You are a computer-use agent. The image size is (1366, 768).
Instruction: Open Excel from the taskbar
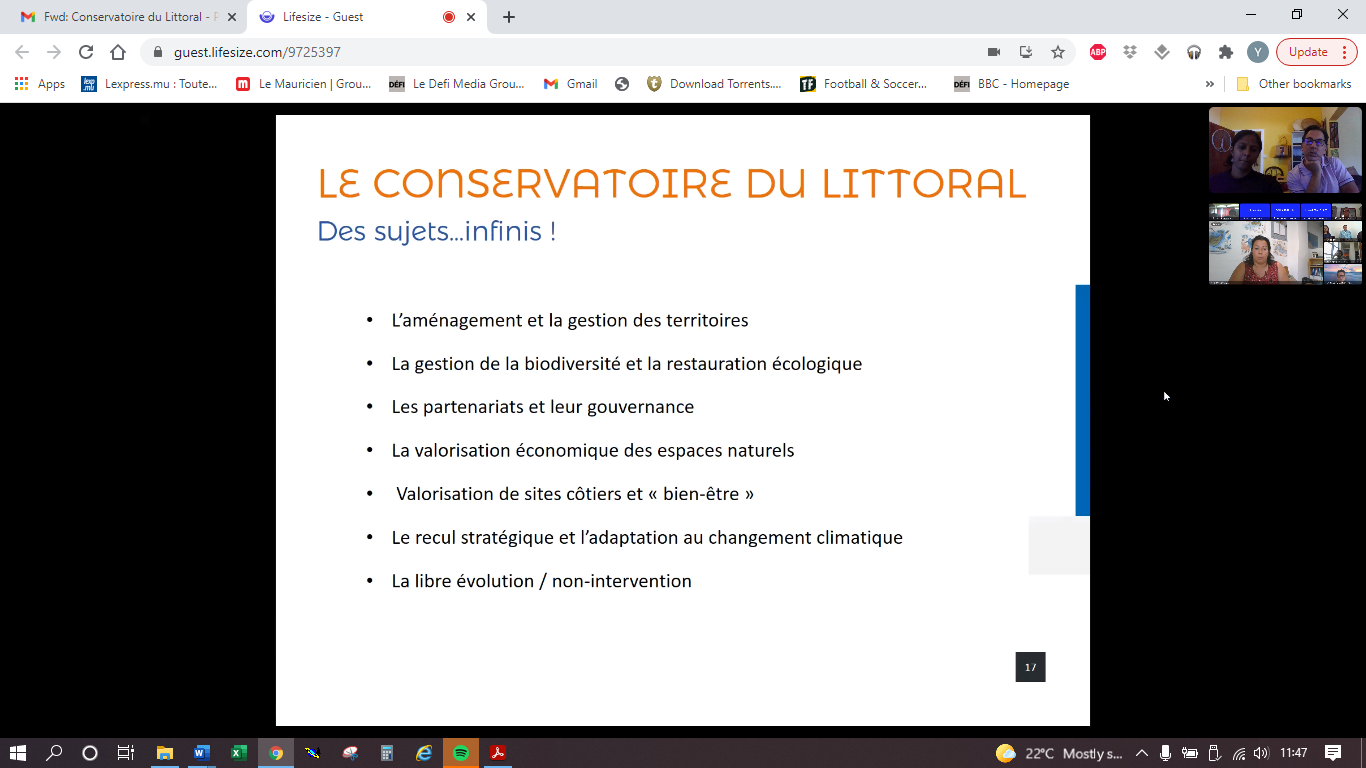click(x=239, y=753)
